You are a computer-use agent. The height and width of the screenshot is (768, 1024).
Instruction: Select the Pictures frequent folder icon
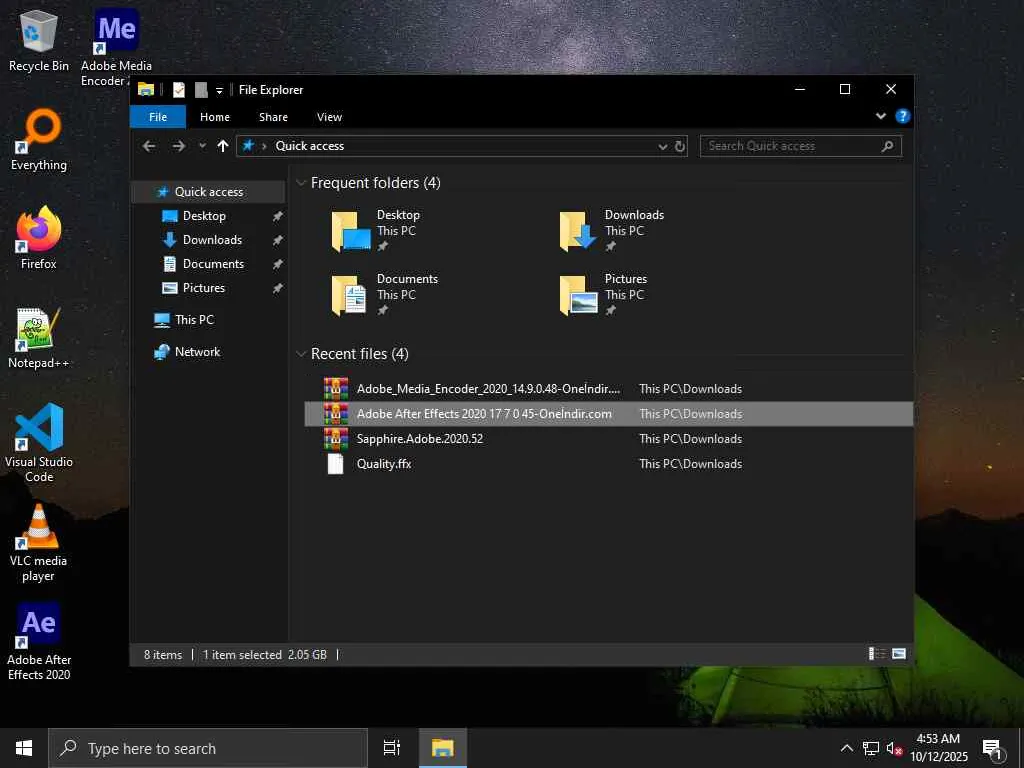pyautogui.click(x=579, y=295)
